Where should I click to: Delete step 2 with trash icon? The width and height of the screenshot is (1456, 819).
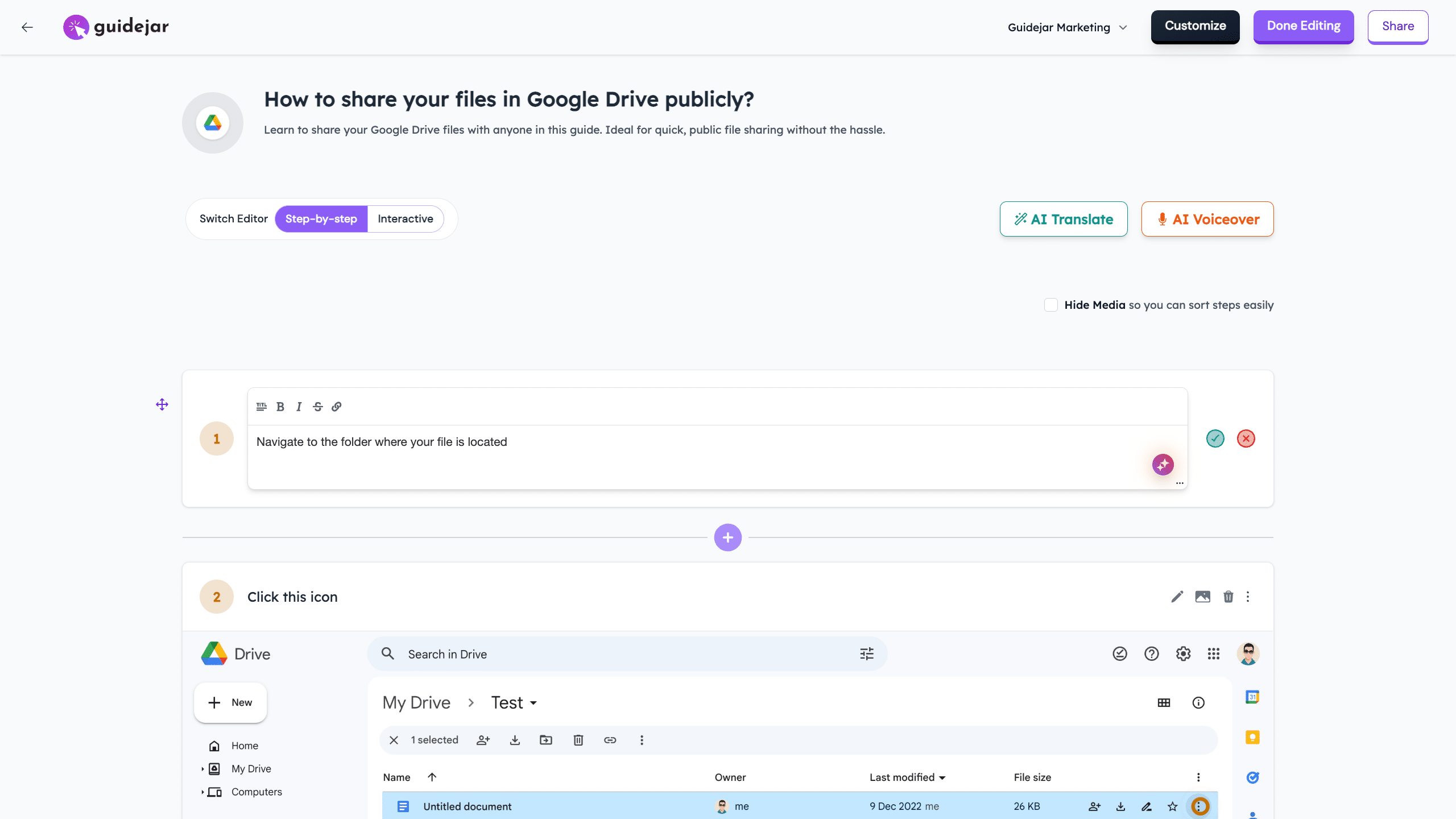click(x=1228, y=597)
